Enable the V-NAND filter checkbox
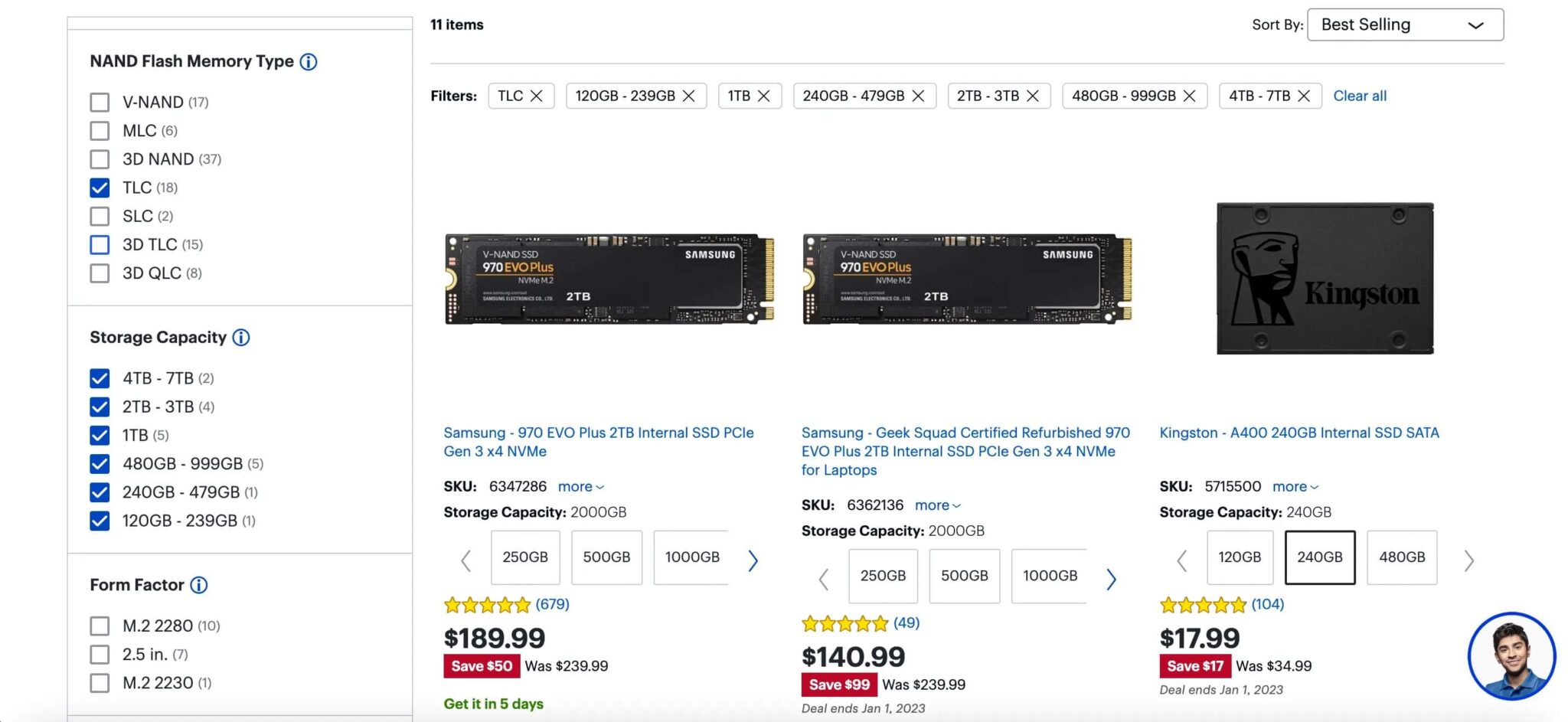1568x722 pixels. (x=100, y=101)
